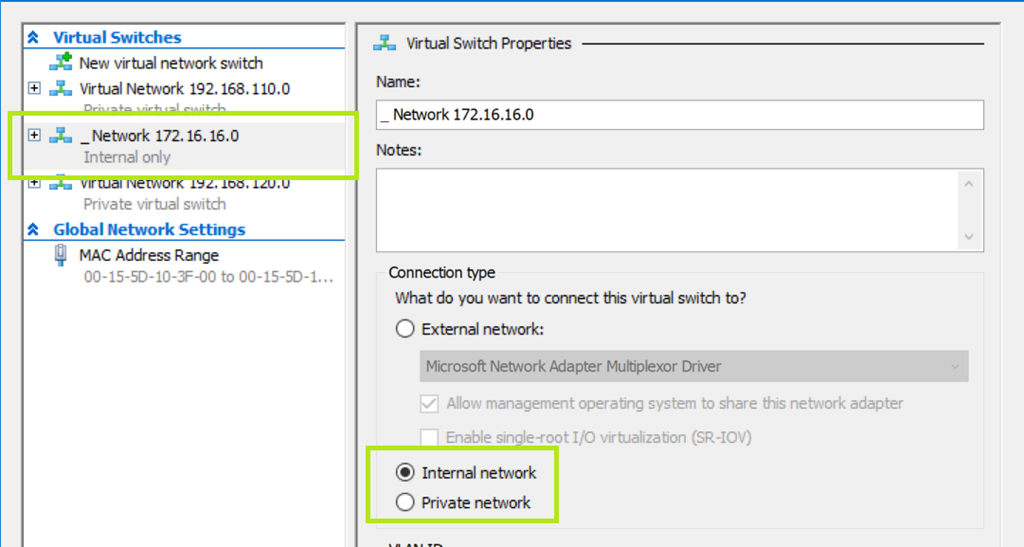Choose the Private network radio option
Image resolution: width=1024 pixels, height=547 pixels.
click(405, 503)
